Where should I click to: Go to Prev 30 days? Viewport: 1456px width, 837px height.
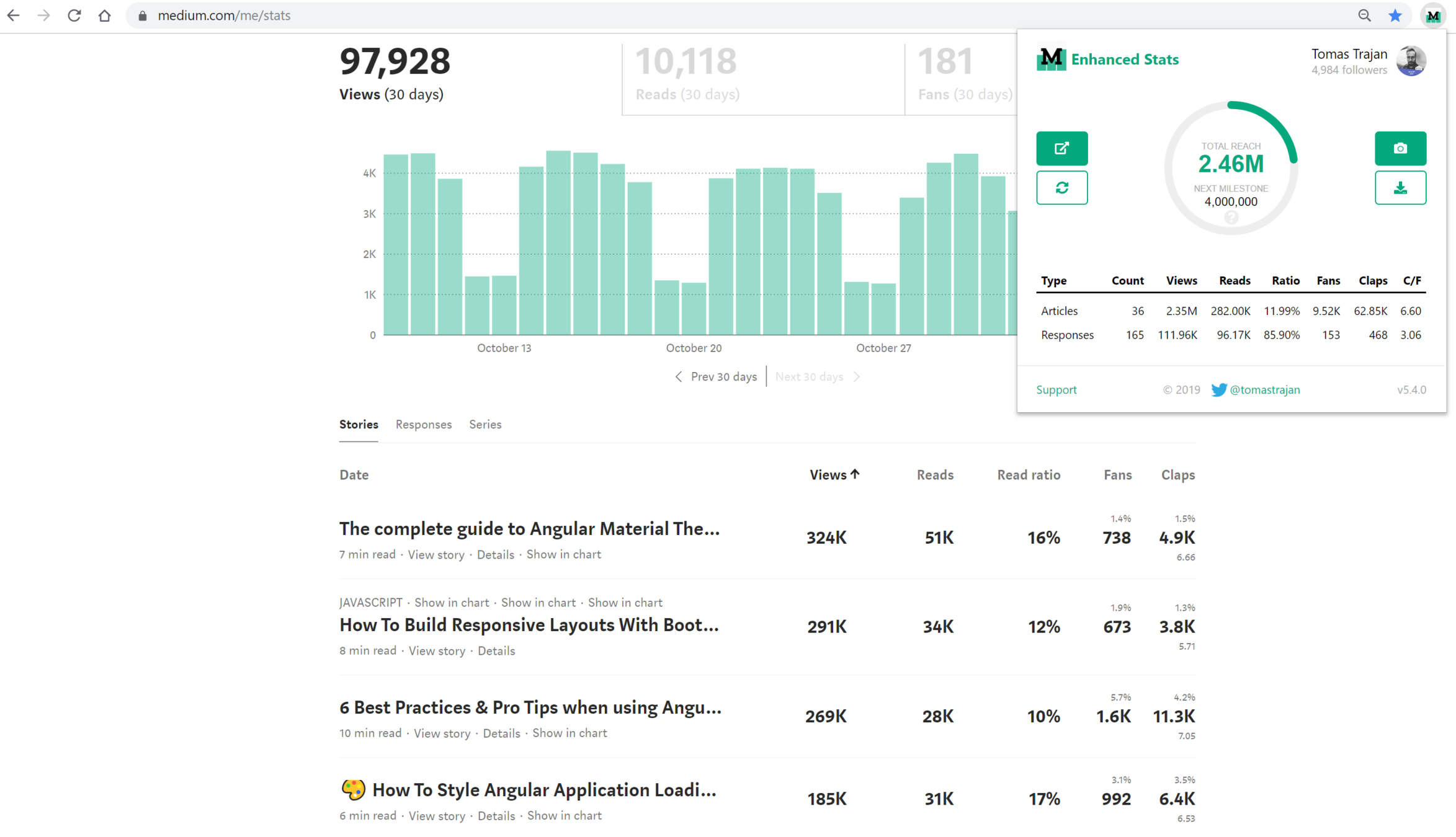[716, 377]
